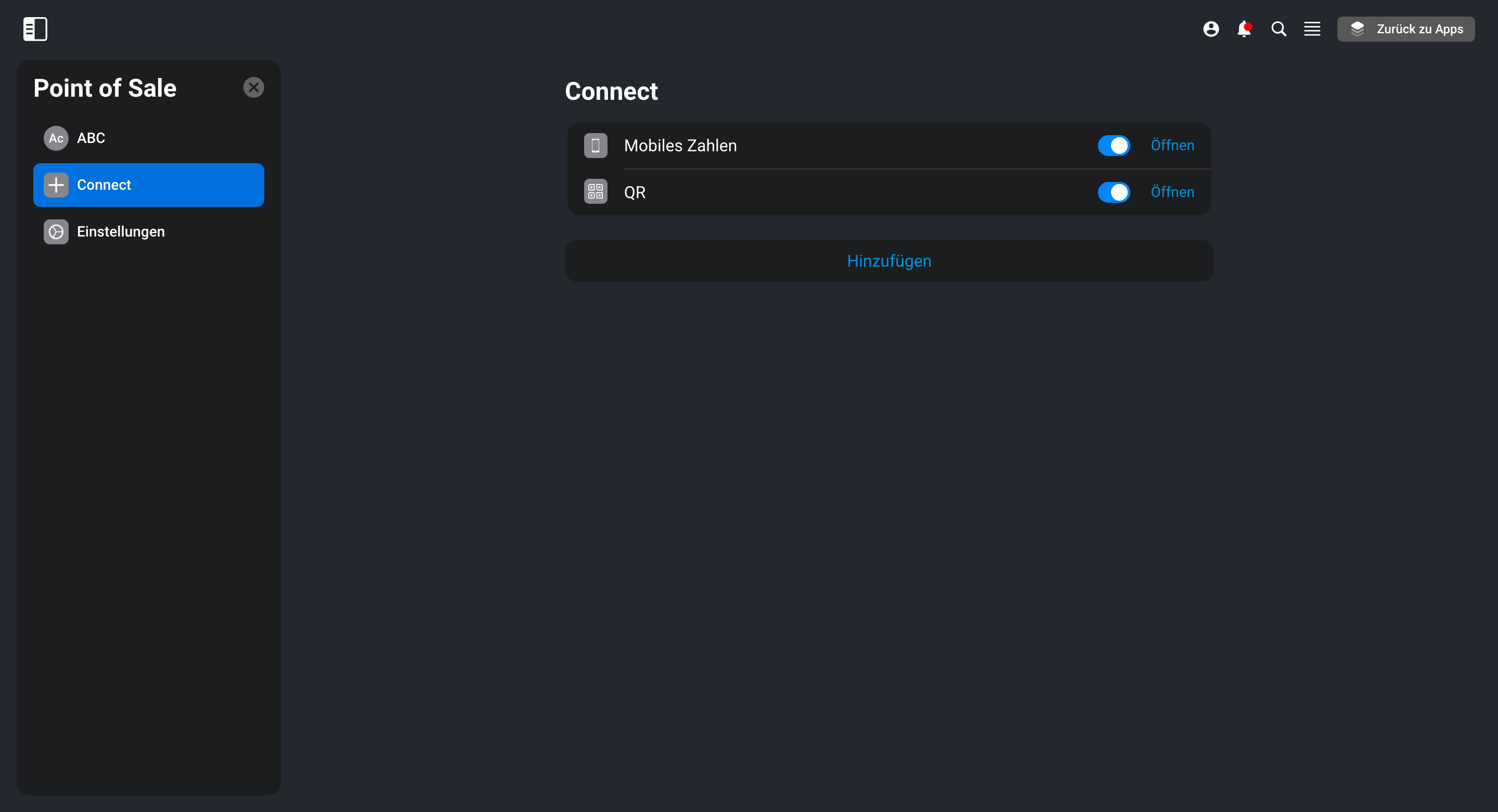This screenshot has width=1498, height=812.
Task: Click the QR code icon
Action: (x=596, y=192)
